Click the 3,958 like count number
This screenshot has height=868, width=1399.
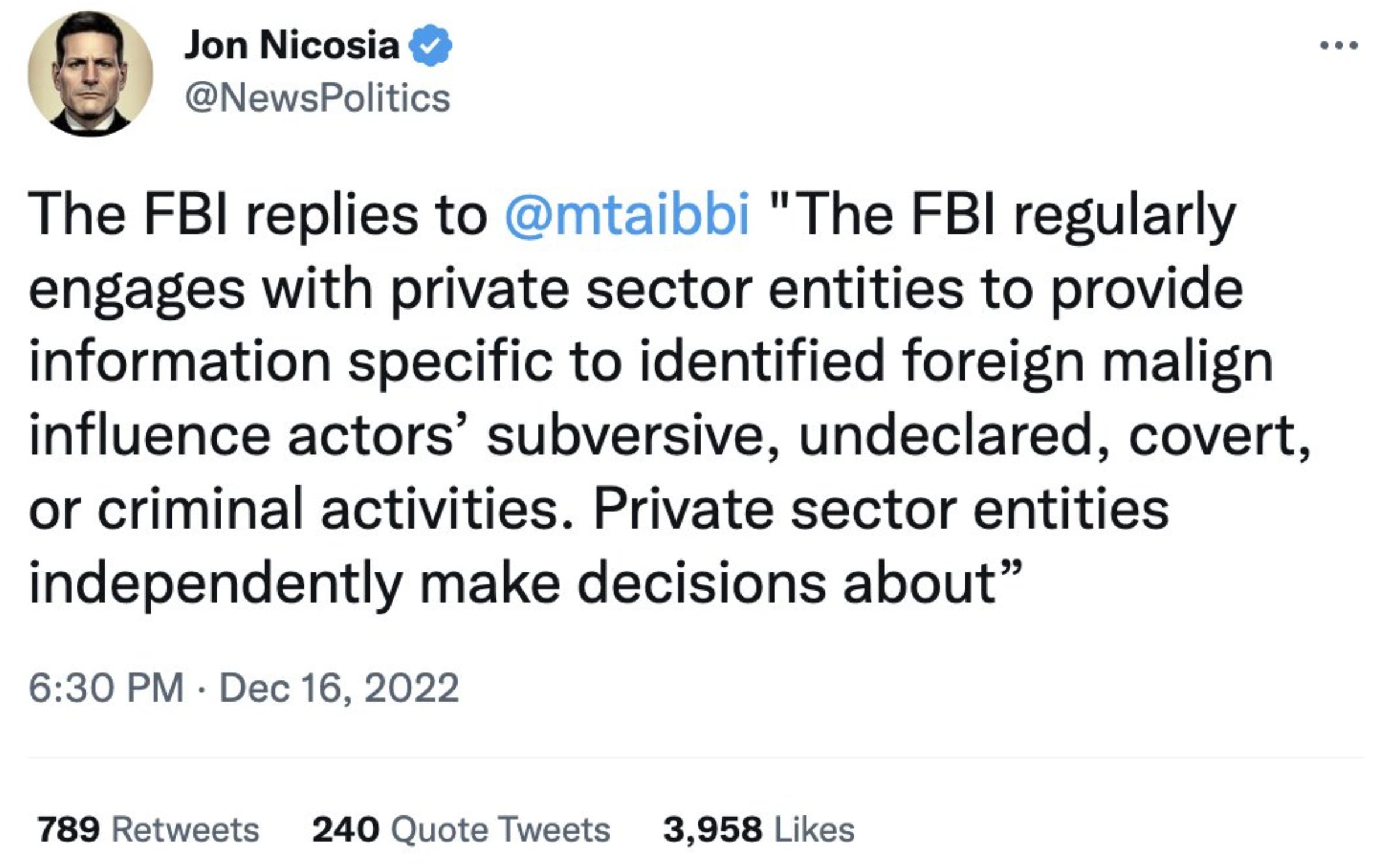[x=712, y=829]
